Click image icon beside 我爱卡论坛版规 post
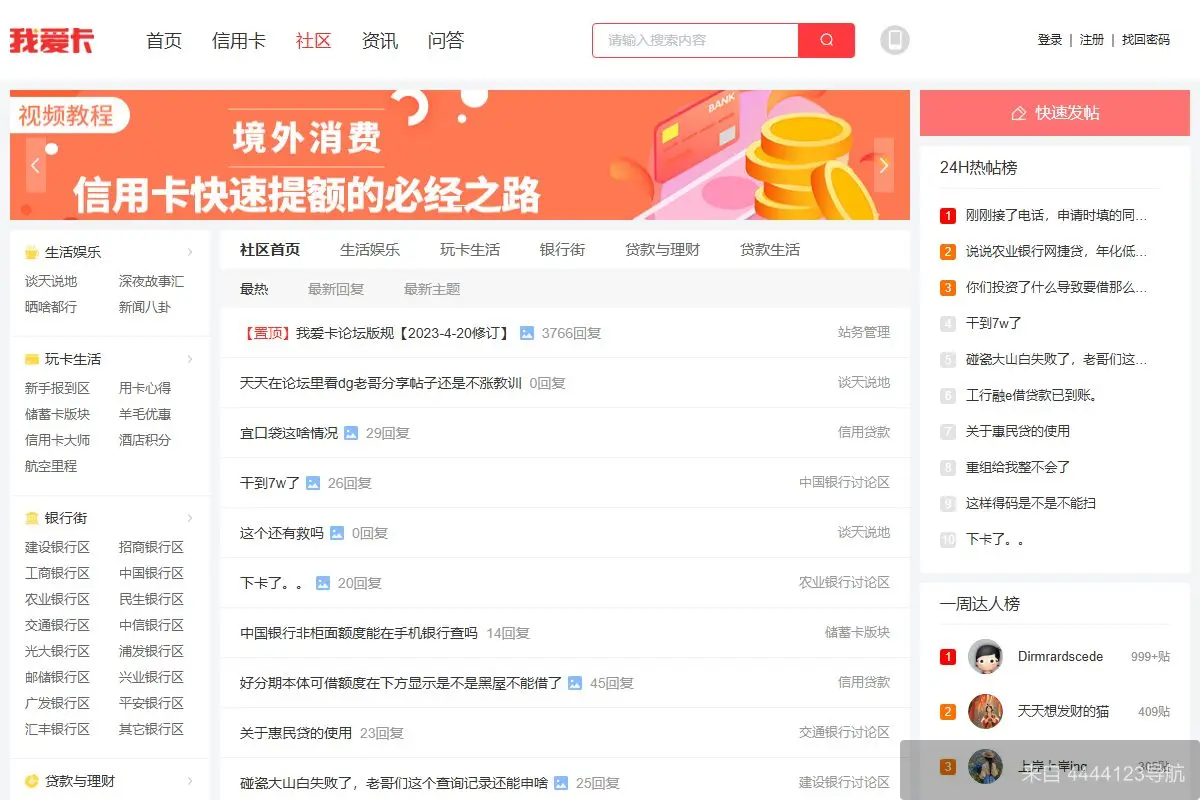 (x=527, y=333)
